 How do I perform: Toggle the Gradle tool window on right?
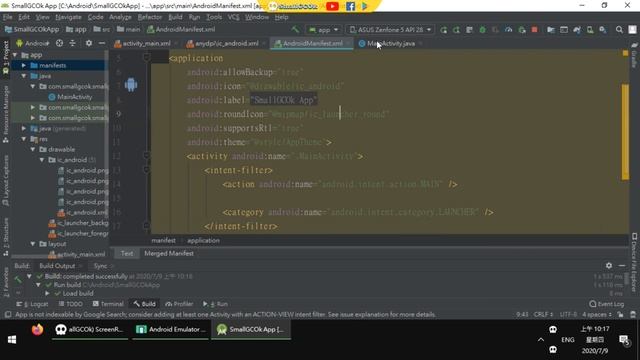pos(634,55)
